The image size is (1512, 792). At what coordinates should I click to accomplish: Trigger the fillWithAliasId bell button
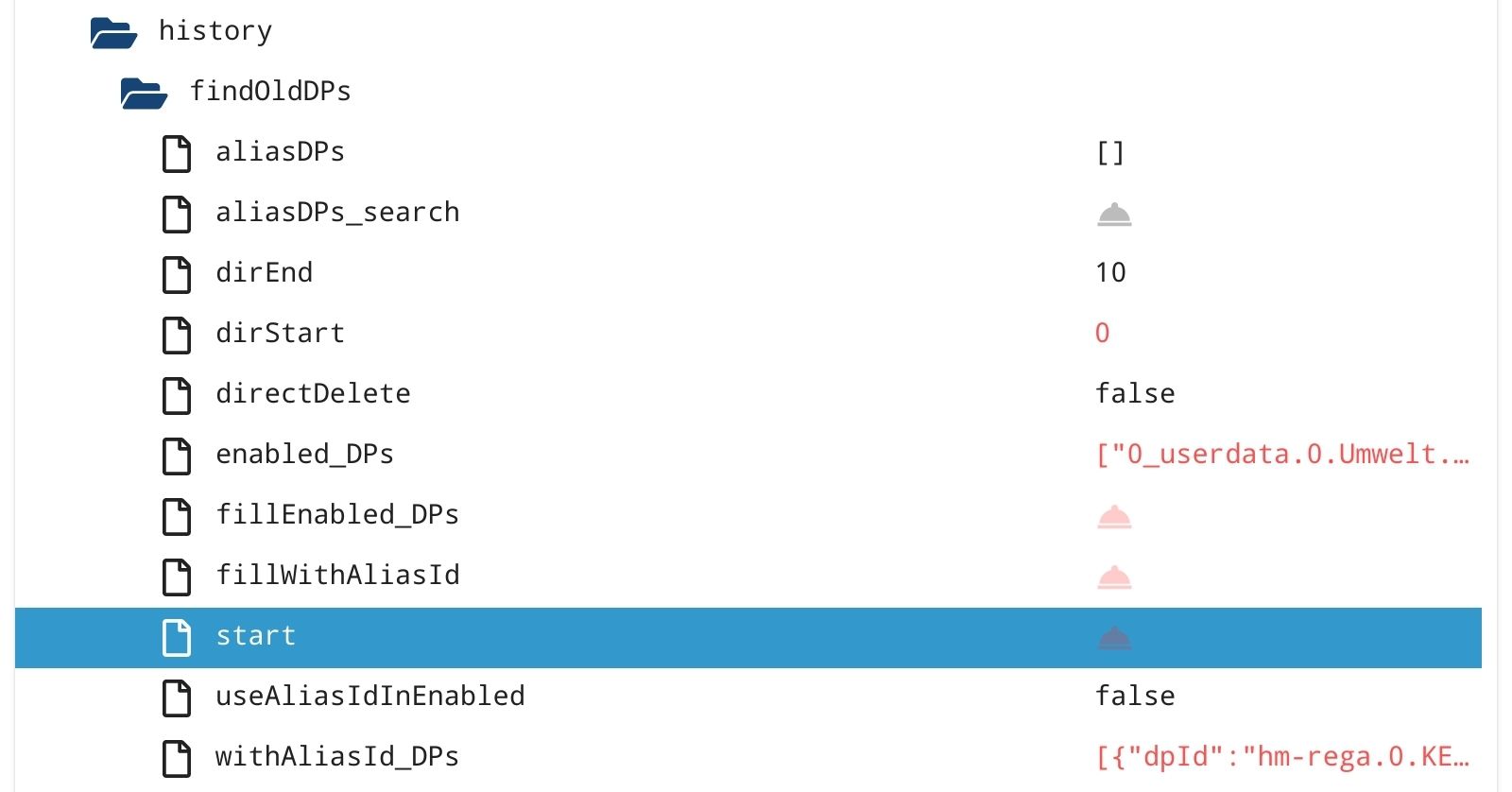(1114, 576)
